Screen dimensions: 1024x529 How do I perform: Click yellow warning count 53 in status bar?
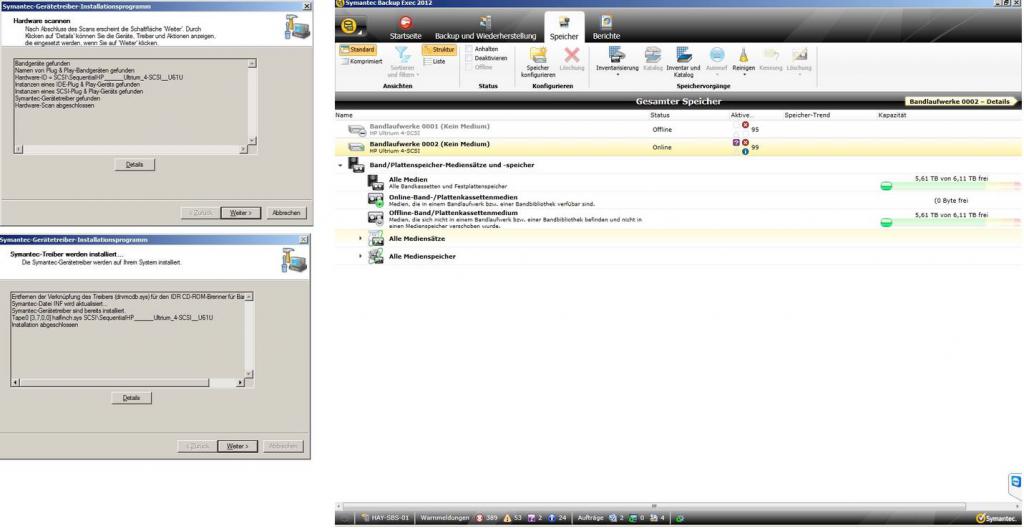point(513,518)
